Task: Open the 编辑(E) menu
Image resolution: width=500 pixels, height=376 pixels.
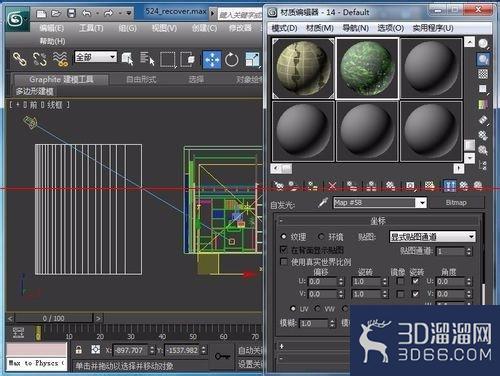Action: (x=52, y=28)
